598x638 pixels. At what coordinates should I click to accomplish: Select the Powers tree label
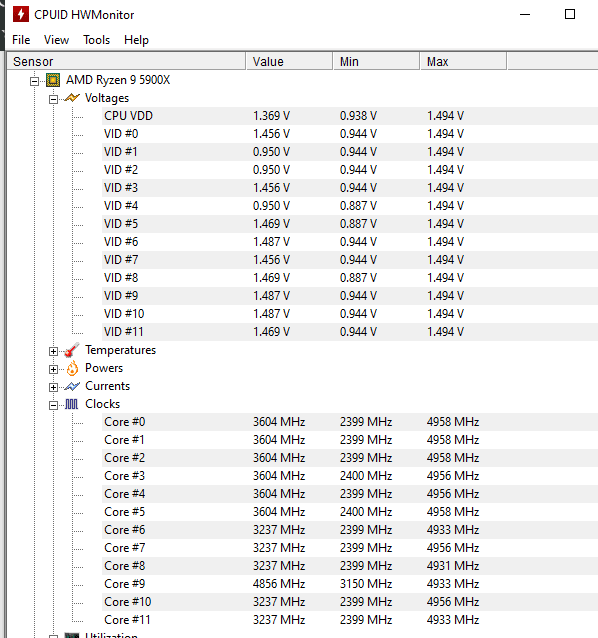coord(104,368)
